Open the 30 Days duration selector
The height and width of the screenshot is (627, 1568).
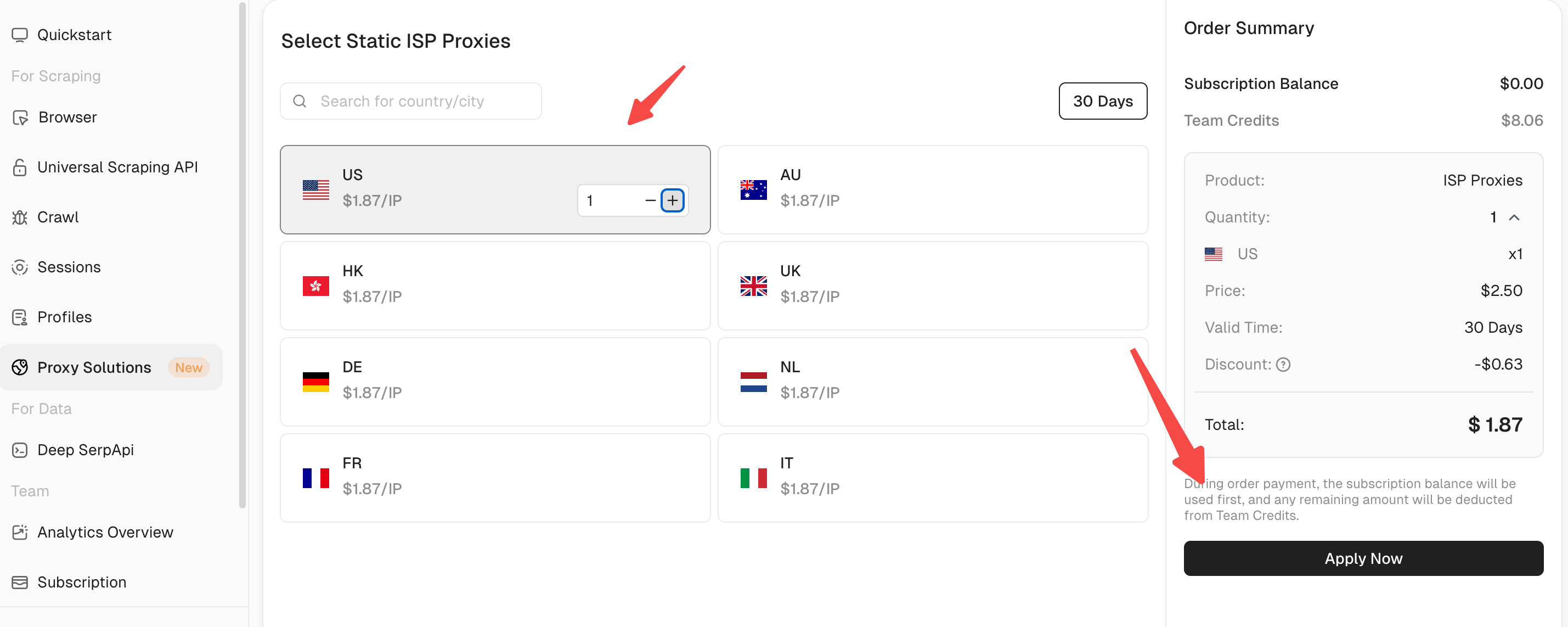coord(1102,101)
